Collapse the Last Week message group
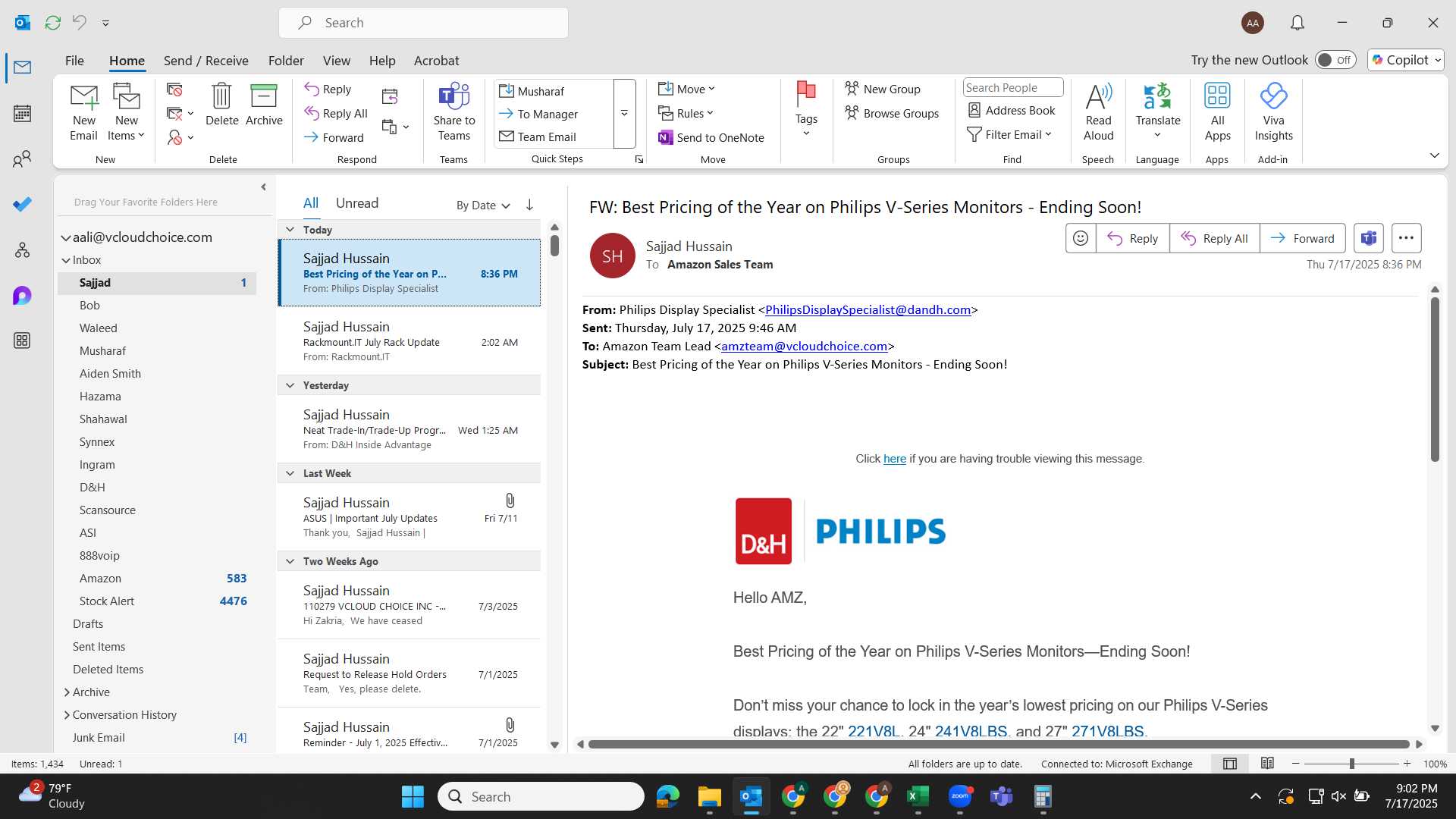The image size is (1456, 819). (x=290, y=473)
